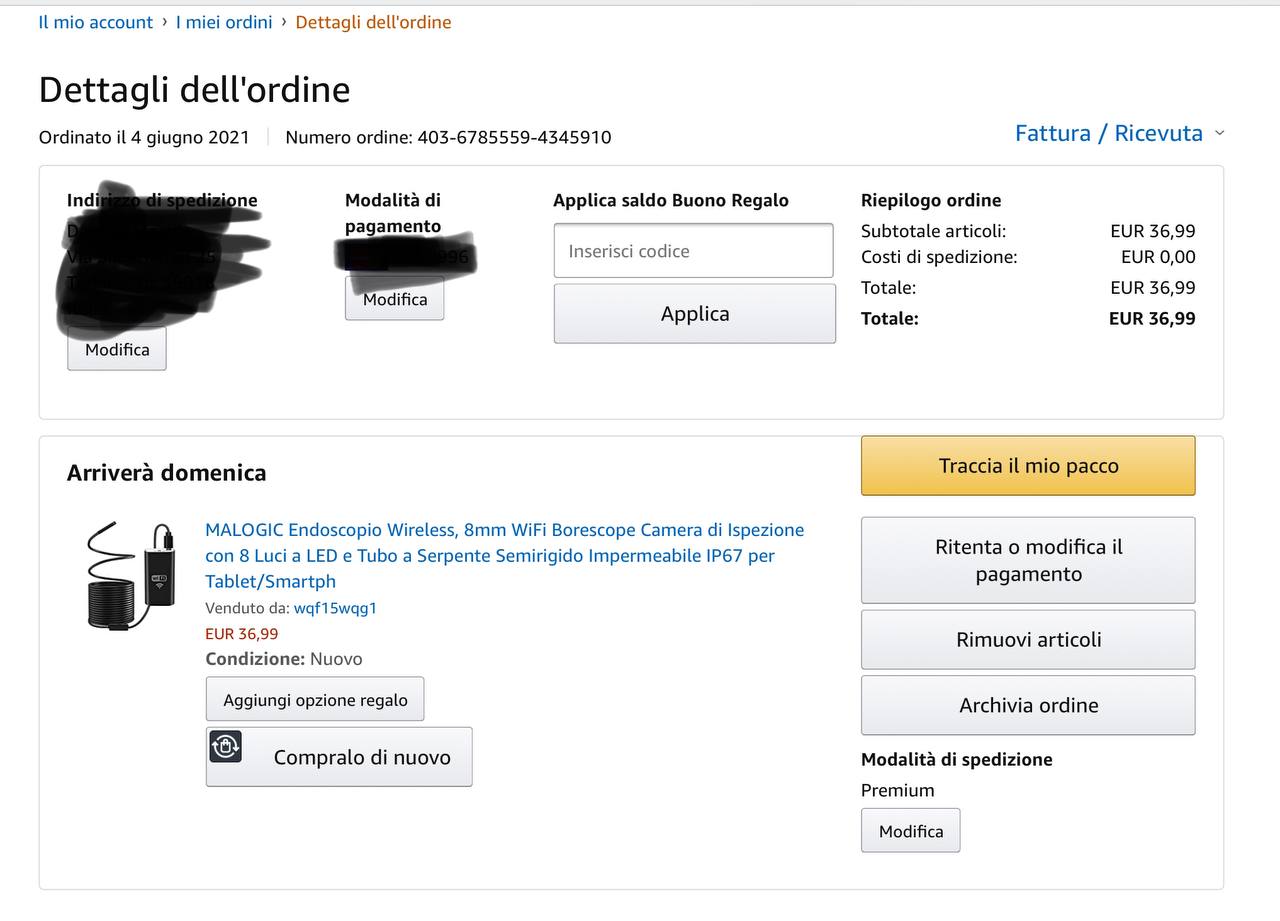Click Aggiungi opzione regalo
The width and height of the screenshot is (1280, 921).
point(315,700)
